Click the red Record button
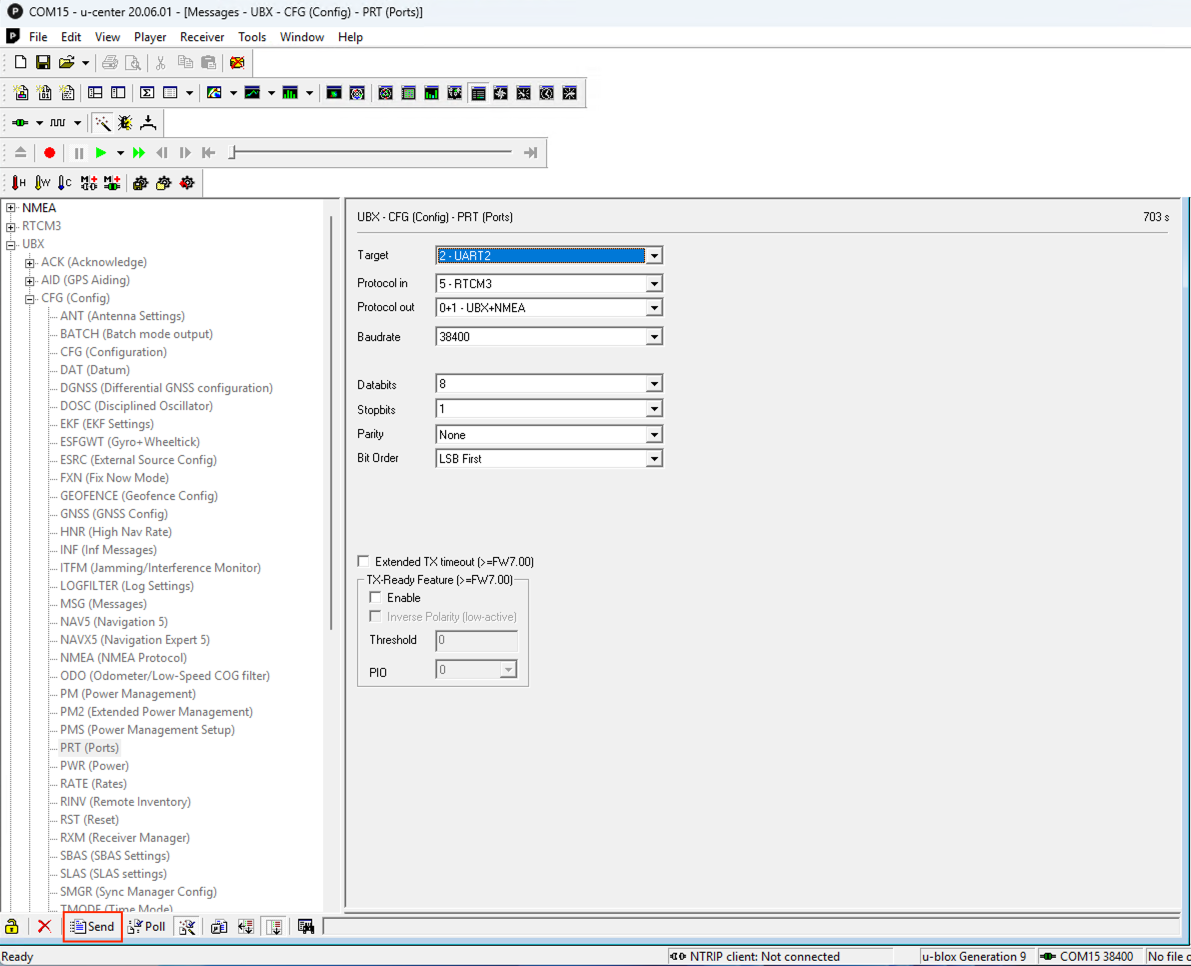Image resolution: width=1191 pixels, height=966 pixels. click(x=49, y=153)
